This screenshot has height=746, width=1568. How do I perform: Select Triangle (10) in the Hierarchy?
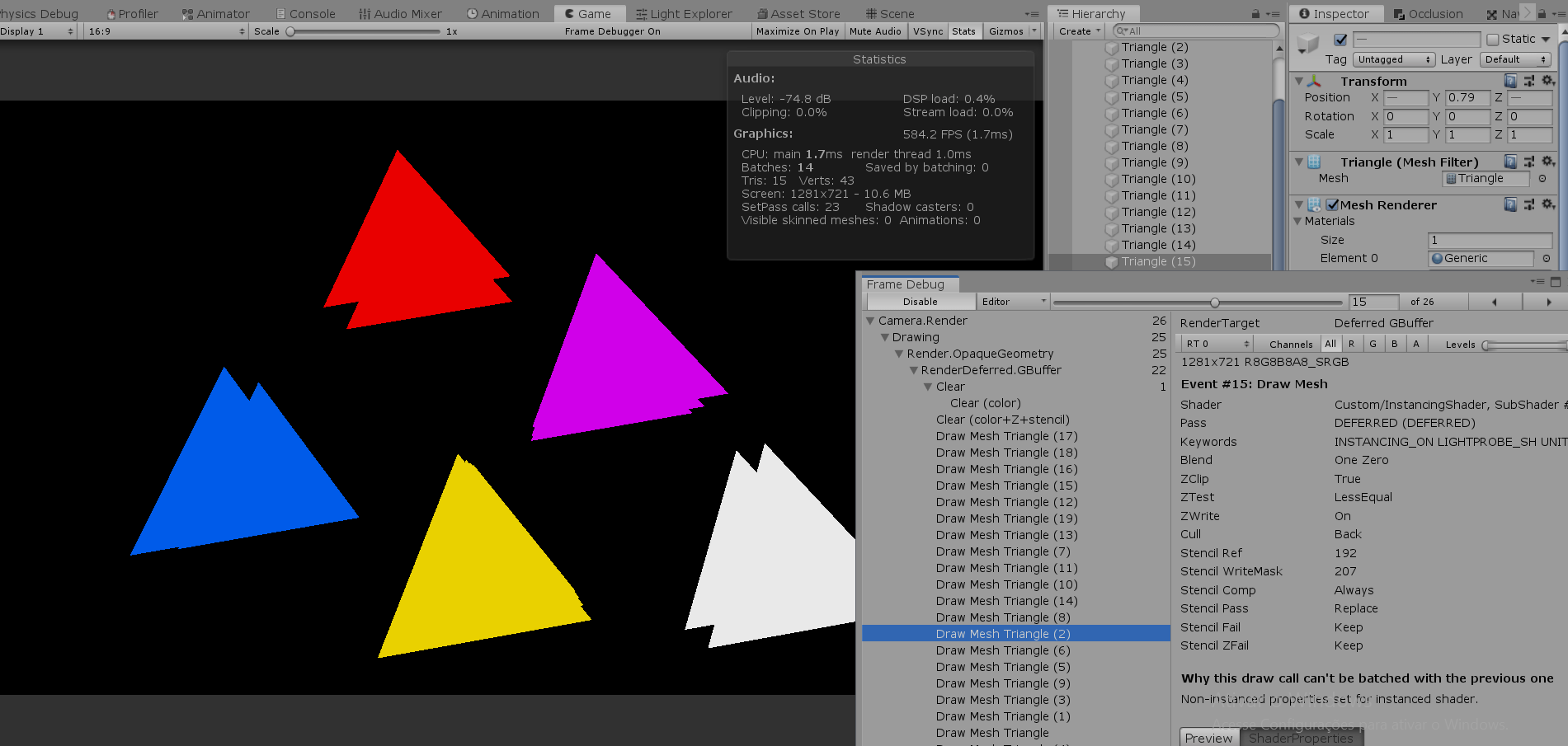coord(1157,179)
